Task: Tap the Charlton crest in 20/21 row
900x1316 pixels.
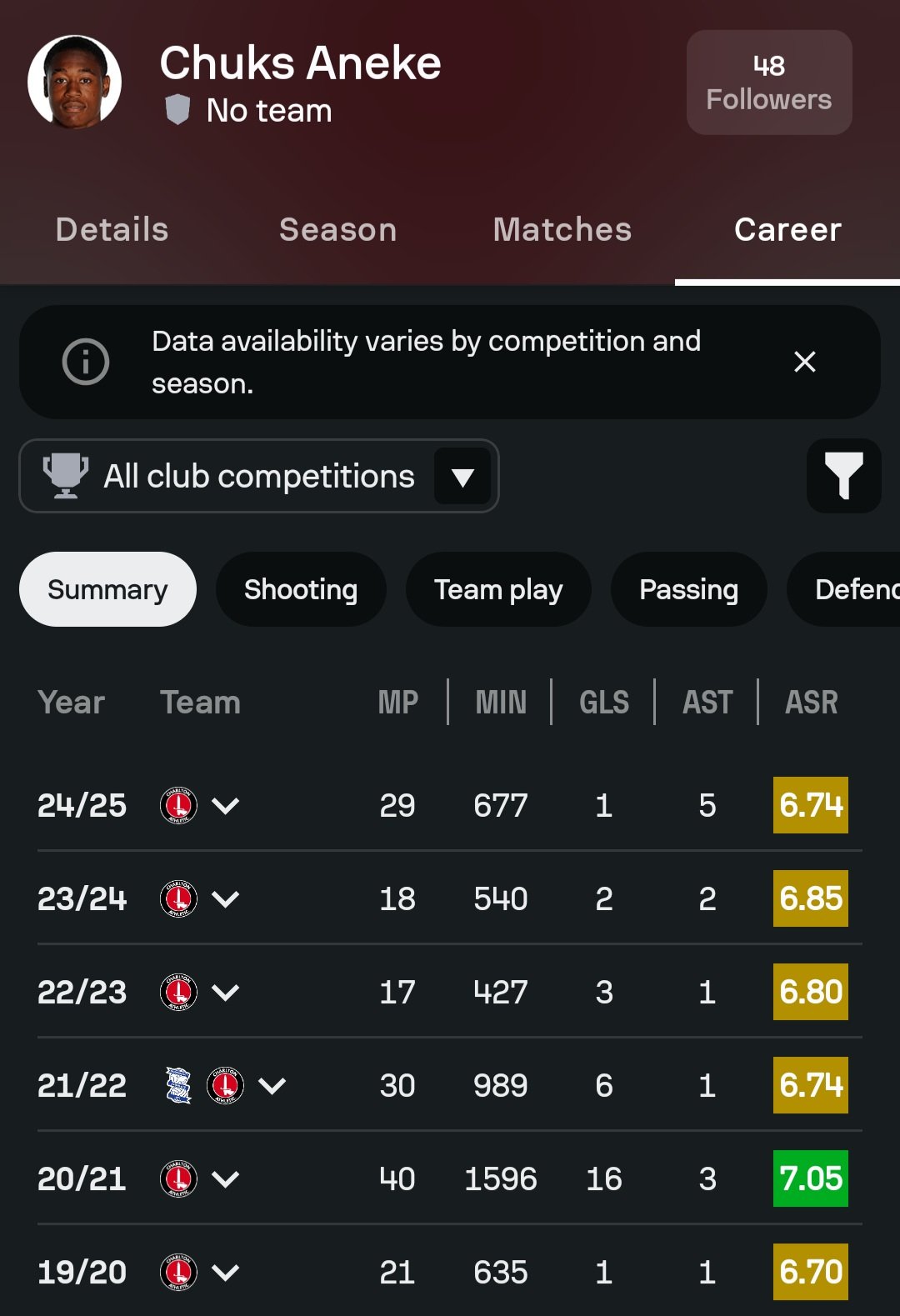Action: click(x=178, y=1178)
